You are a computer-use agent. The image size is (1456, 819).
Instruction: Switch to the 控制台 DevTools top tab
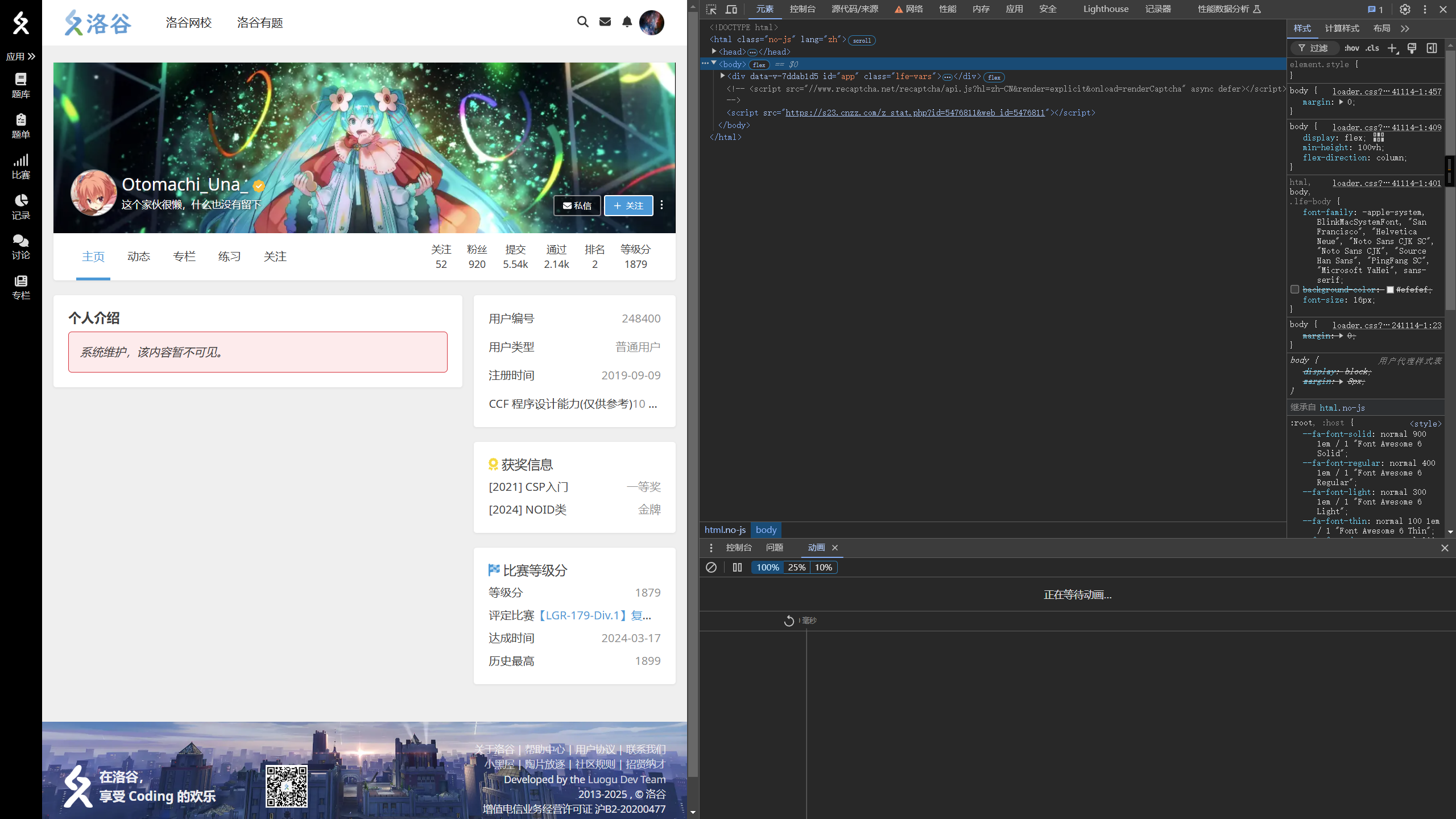pyautogui.click(x=803, y=9)
